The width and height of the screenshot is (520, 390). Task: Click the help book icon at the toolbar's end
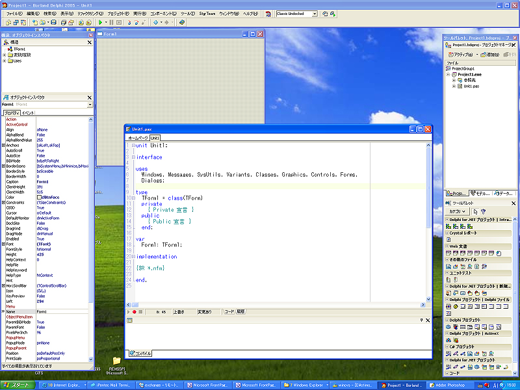pyautogui.click(x=182, y=22)
